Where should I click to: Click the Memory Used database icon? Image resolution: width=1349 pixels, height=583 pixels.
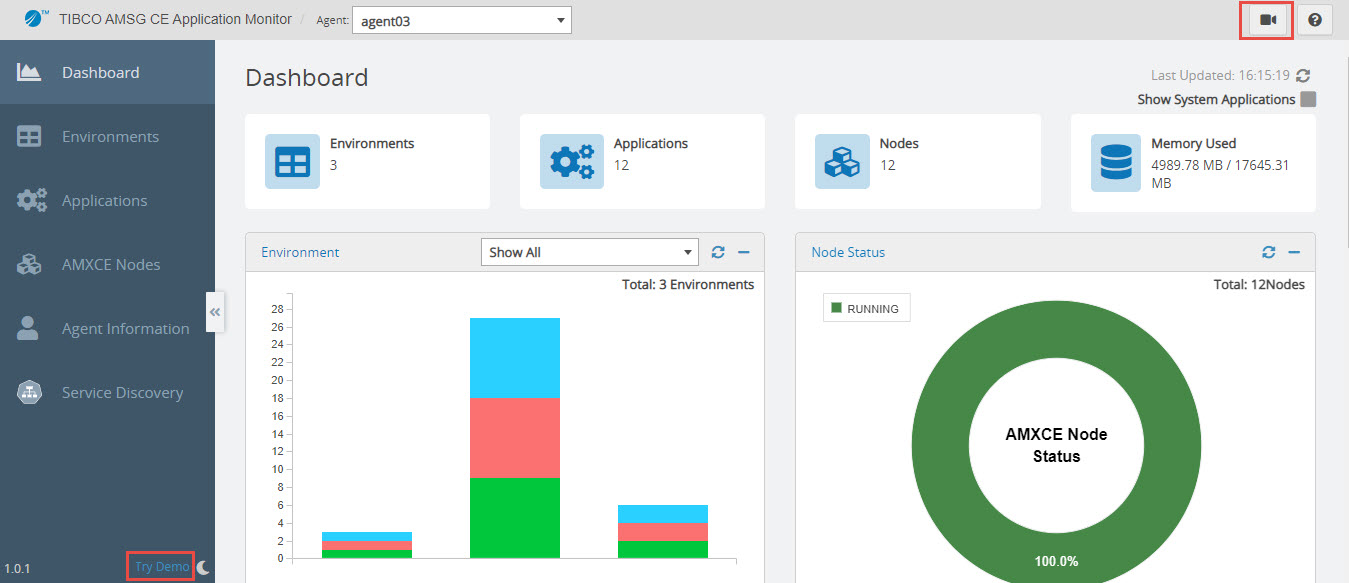click(1114, 163)
